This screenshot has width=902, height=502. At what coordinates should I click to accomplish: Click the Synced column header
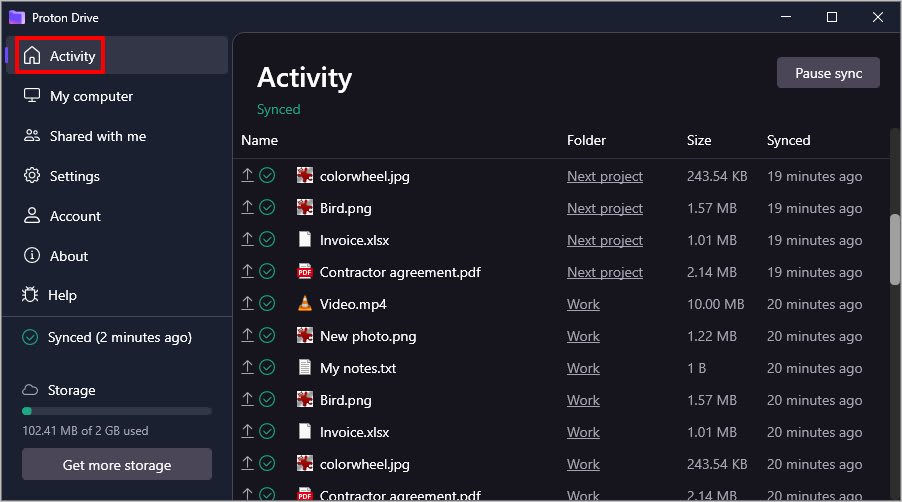(x=788, y=140)
